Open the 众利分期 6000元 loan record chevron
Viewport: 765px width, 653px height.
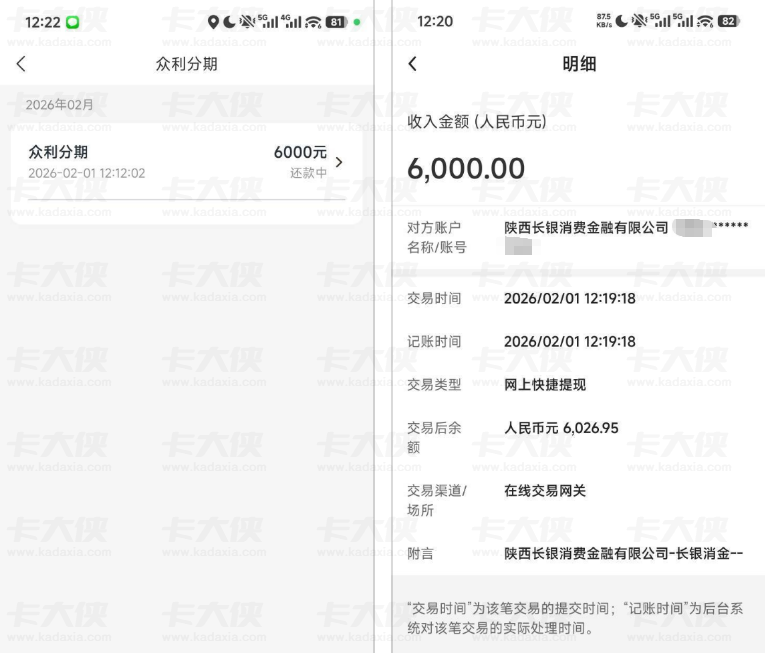pyautogui.click(x=339, y=162)
